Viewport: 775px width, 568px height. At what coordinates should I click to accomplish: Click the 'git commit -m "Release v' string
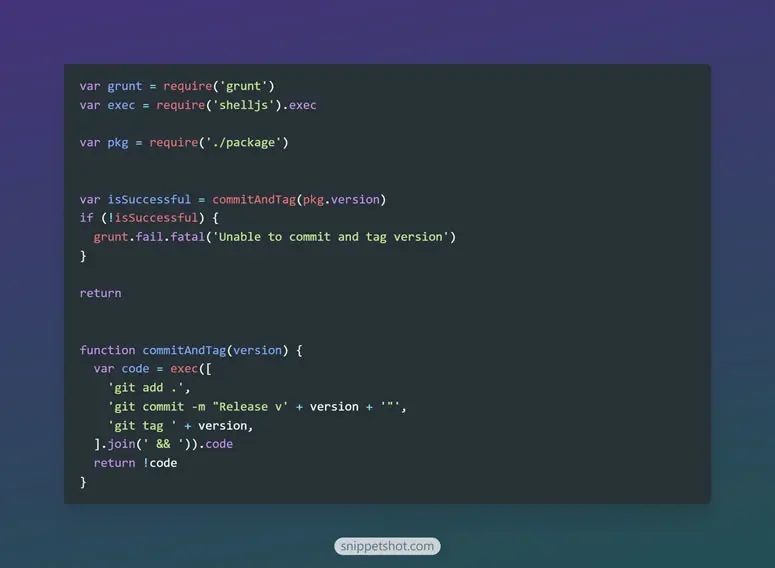(198, 406)
